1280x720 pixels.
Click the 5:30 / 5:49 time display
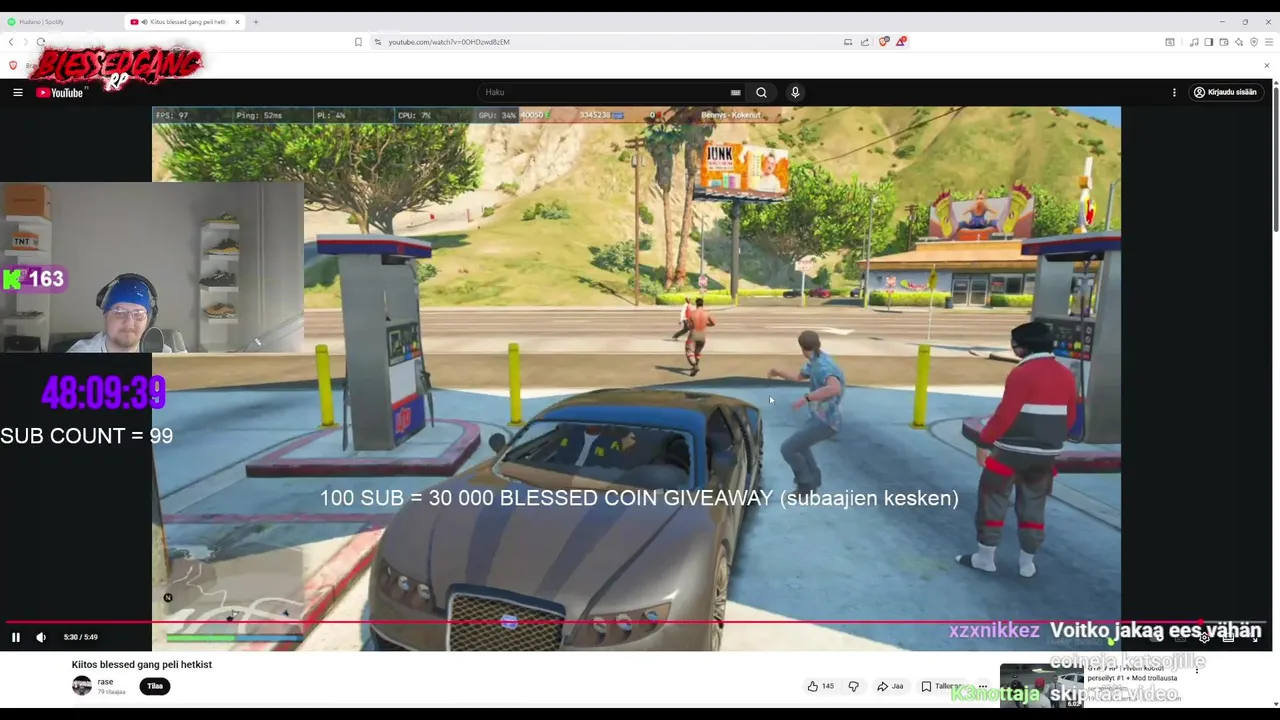coord(81,637)
